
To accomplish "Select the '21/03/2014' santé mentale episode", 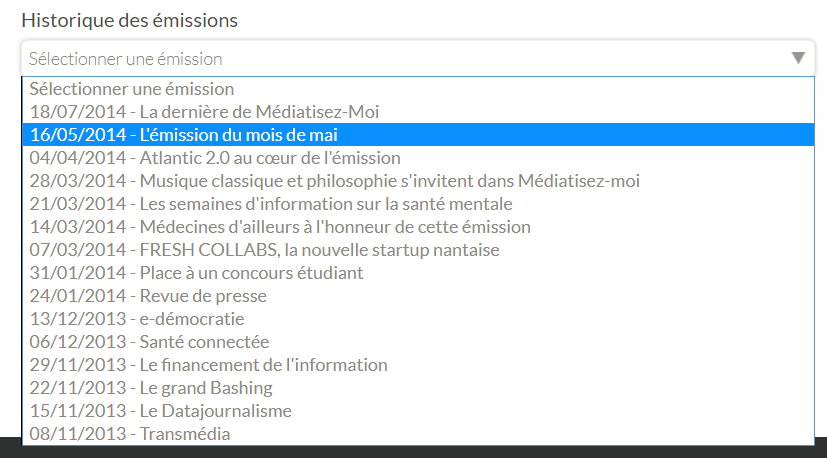I will click(x=270, y=204).
